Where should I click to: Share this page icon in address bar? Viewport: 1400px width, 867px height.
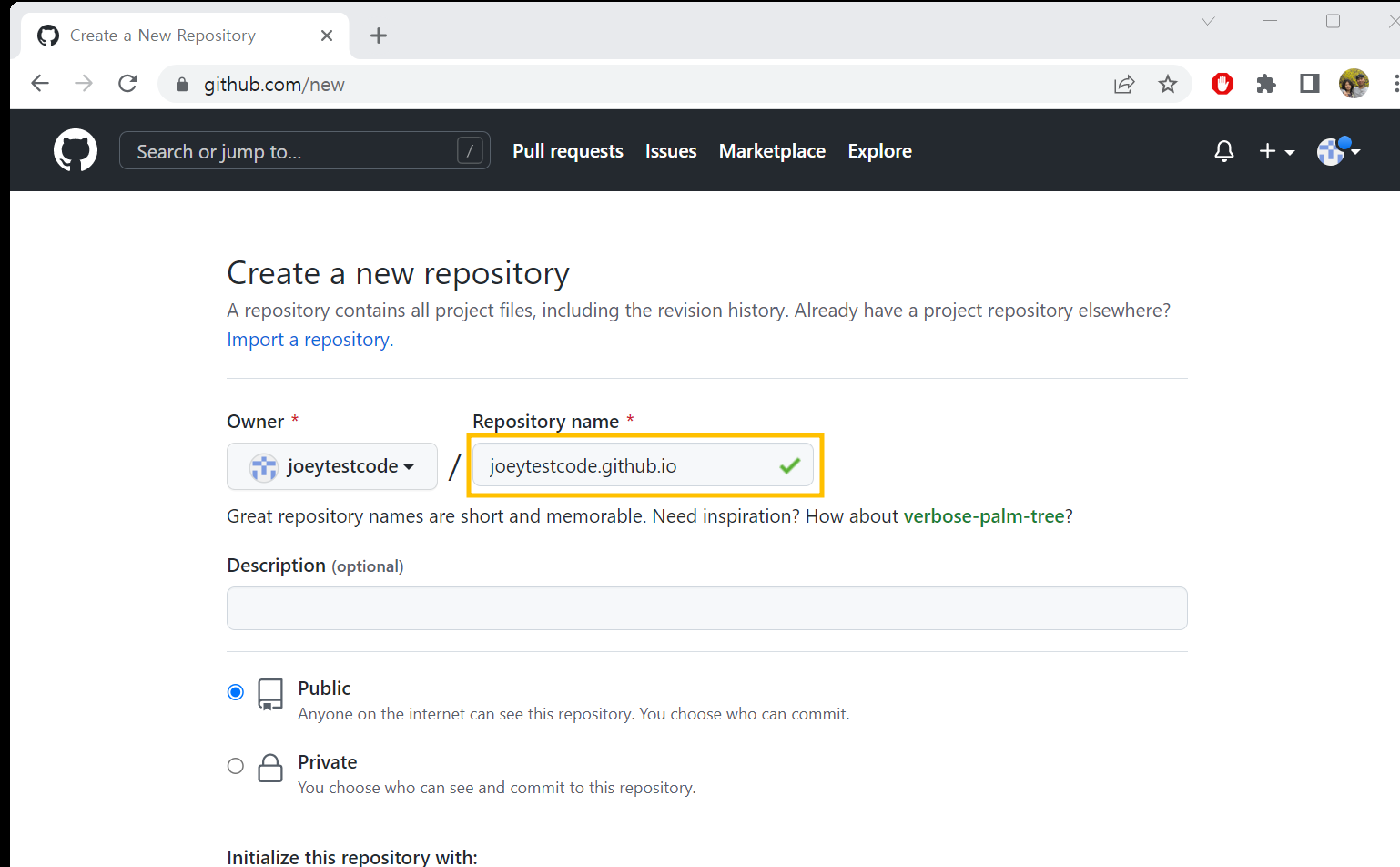(1124, 85)
